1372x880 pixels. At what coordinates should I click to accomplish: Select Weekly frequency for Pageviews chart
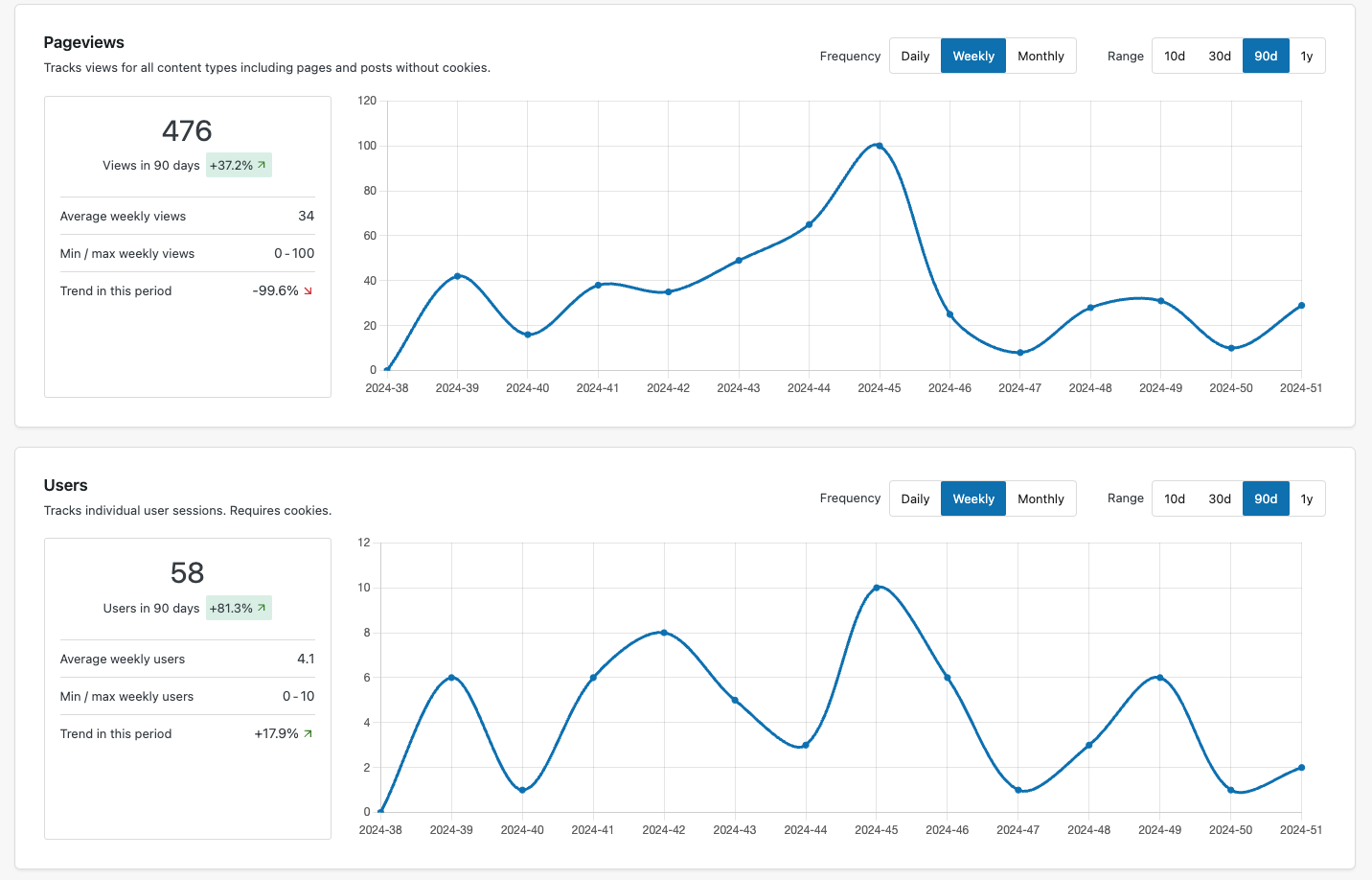(x=972, y=57)
